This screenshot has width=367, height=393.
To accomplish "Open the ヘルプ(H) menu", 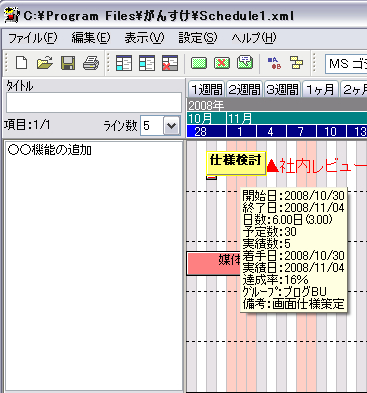I will tap(254, 38).
